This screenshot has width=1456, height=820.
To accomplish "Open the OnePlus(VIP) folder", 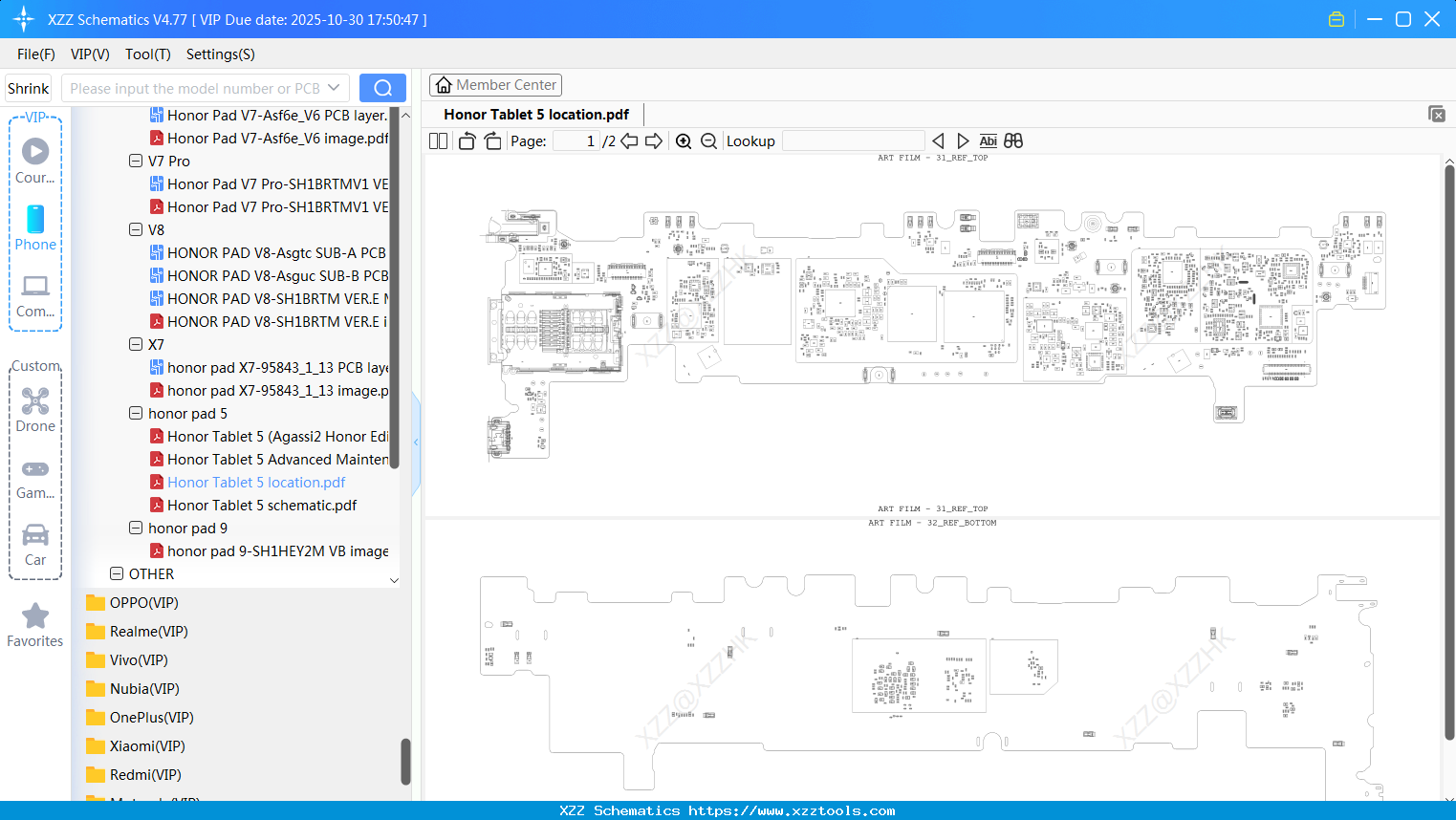I will pyautogui.click(x=140, y=717).
